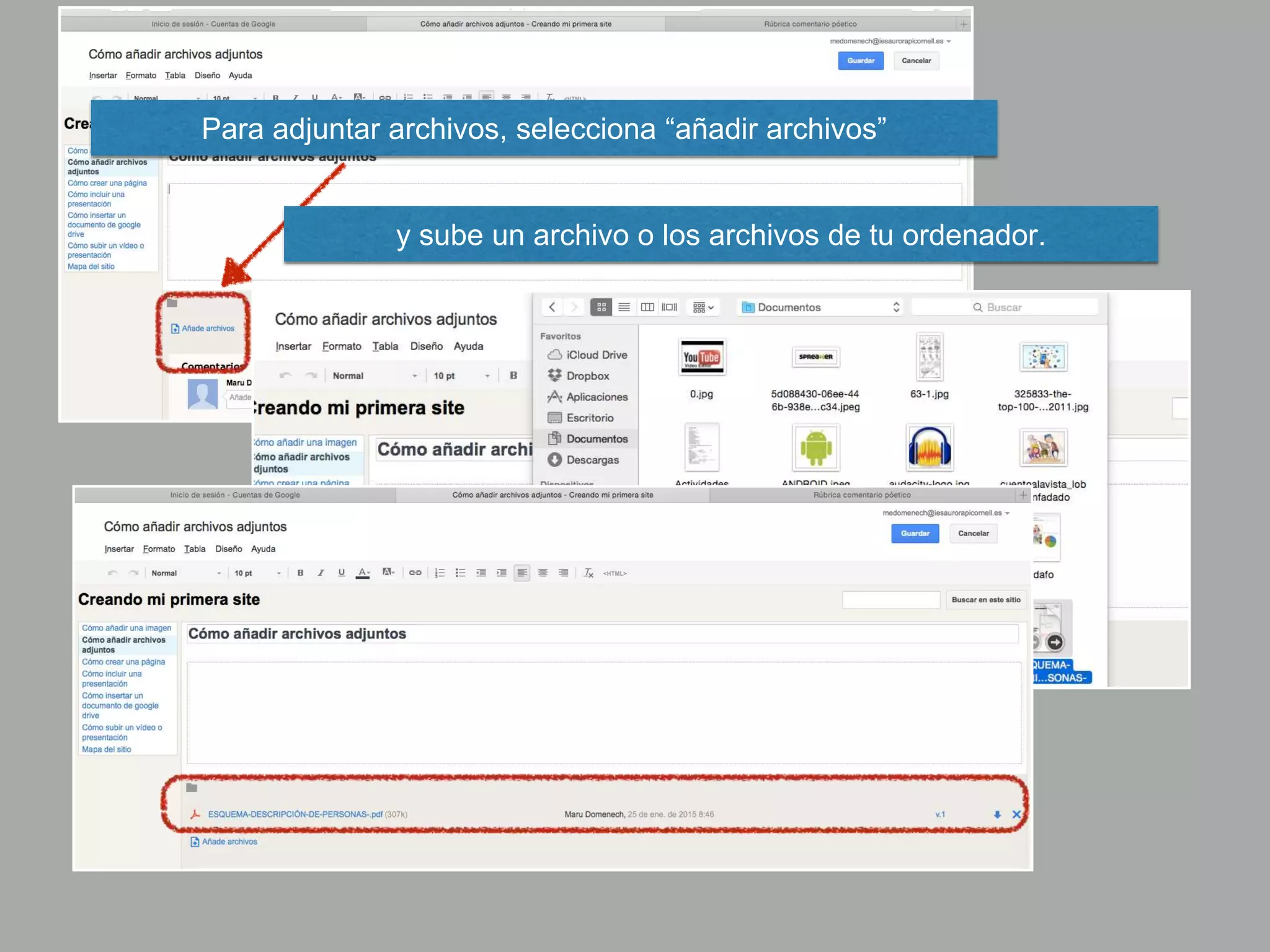Select Dropbox in file dialog sidebar

579,376
